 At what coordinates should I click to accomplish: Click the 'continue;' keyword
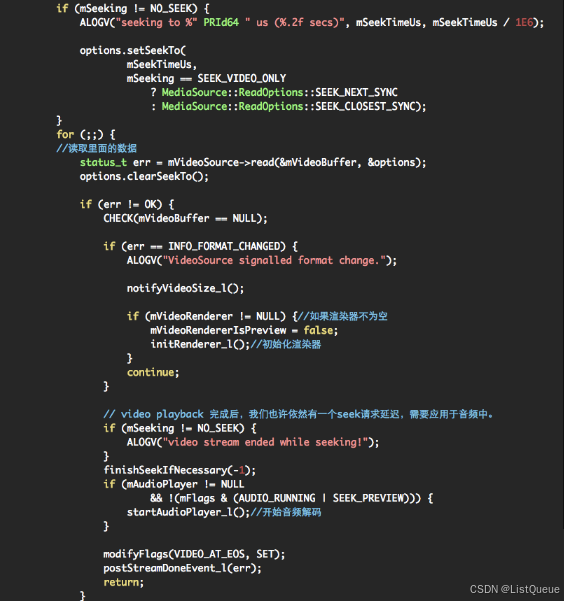tap(153, 372)
